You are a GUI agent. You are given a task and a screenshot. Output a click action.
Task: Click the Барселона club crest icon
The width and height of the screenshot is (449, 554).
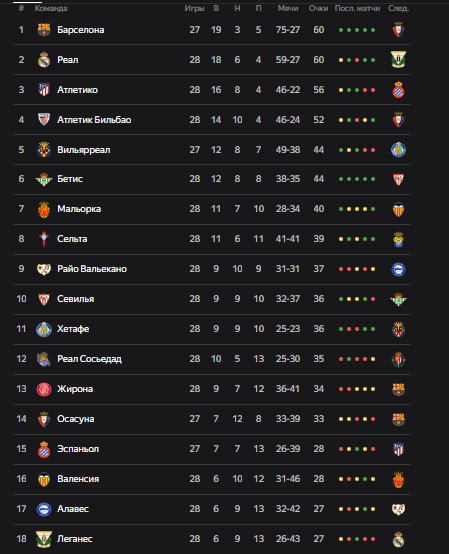(x=44, y=30)
